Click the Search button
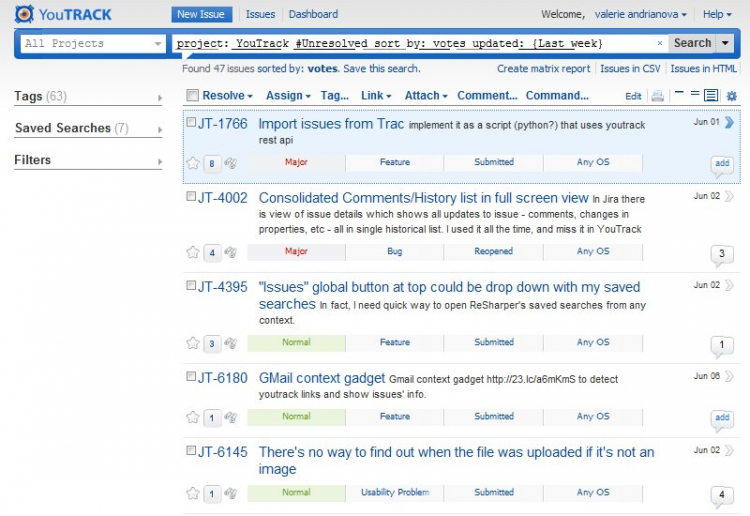This screenshot has height=516, width=750. tap(692, 43)
